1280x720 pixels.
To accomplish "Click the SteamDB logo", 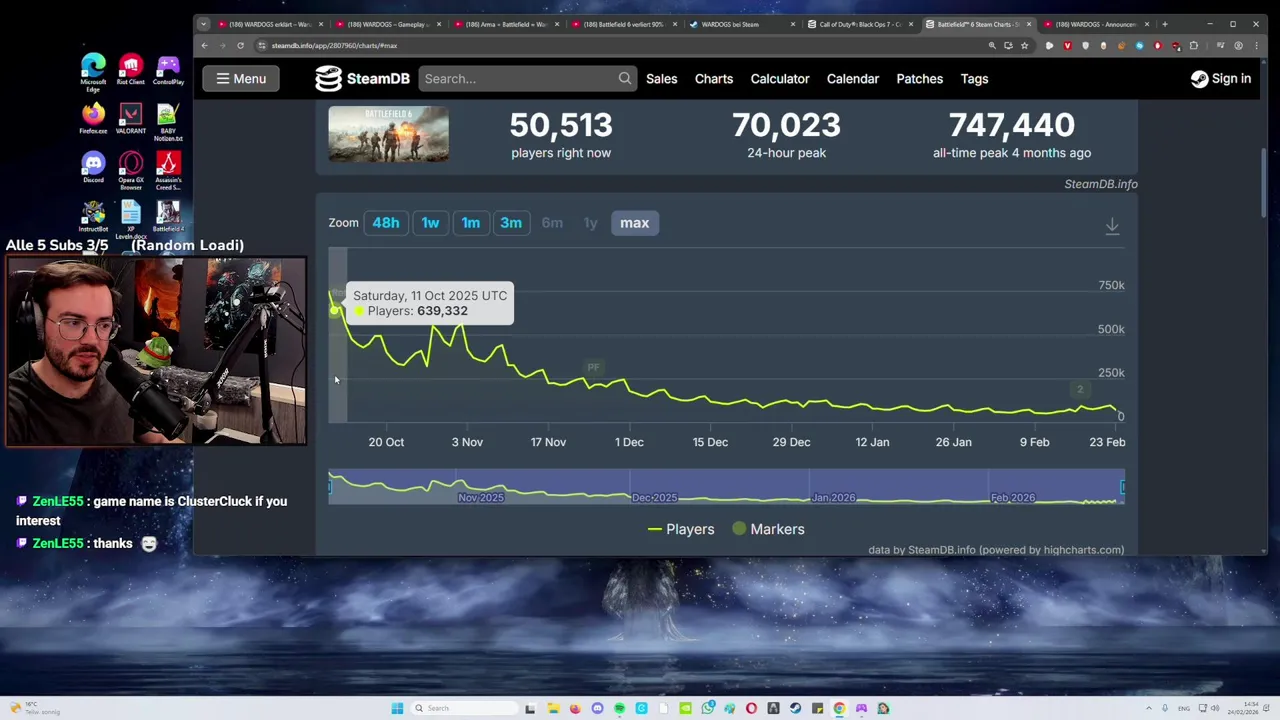I will (362, 79).
